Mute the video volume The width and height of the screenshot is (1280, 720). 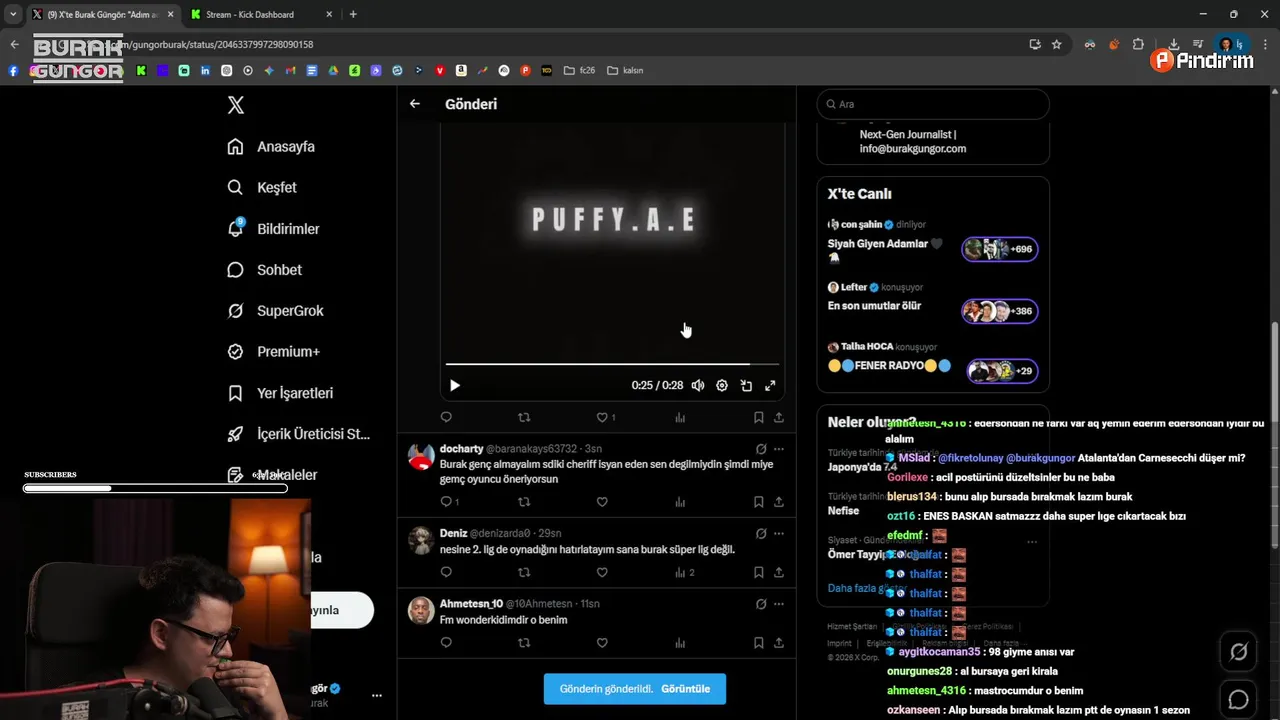[698, 386]
